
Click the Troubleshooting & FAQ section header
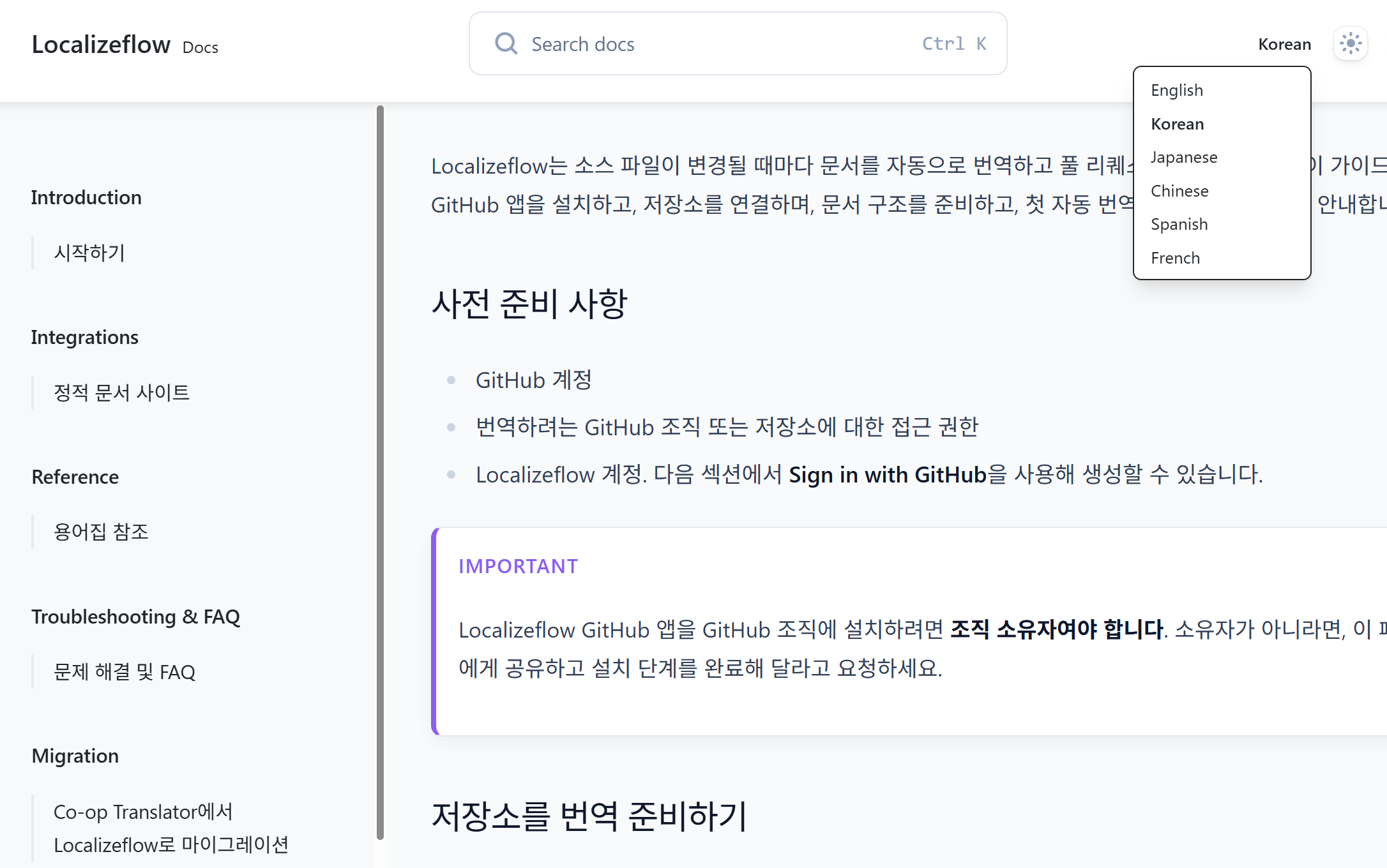click(136, 617)
